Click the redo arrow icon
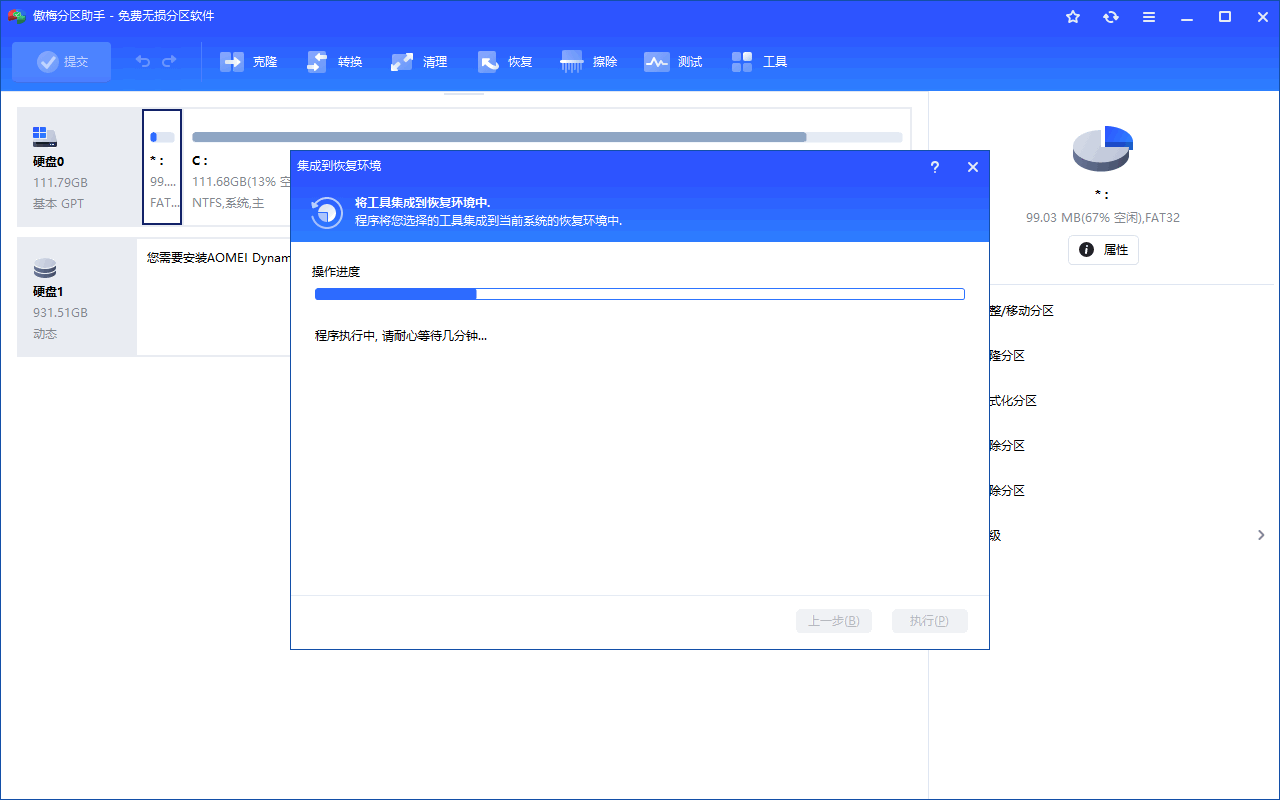This screenshot has height=800, width=1280. 169,62
